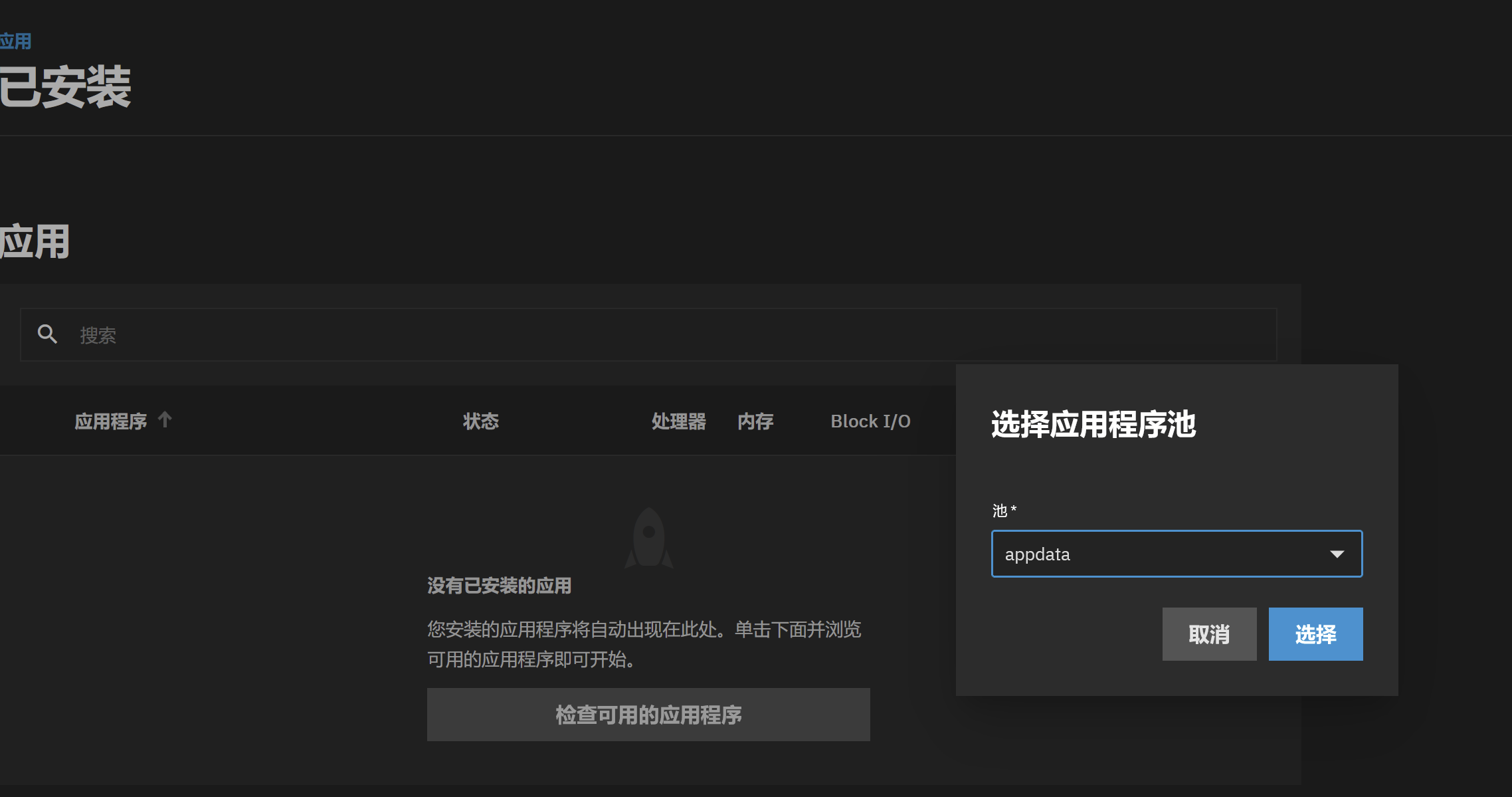Open the 池 appdata dropdown
1512x797 pixels.
click(1177, 554)
